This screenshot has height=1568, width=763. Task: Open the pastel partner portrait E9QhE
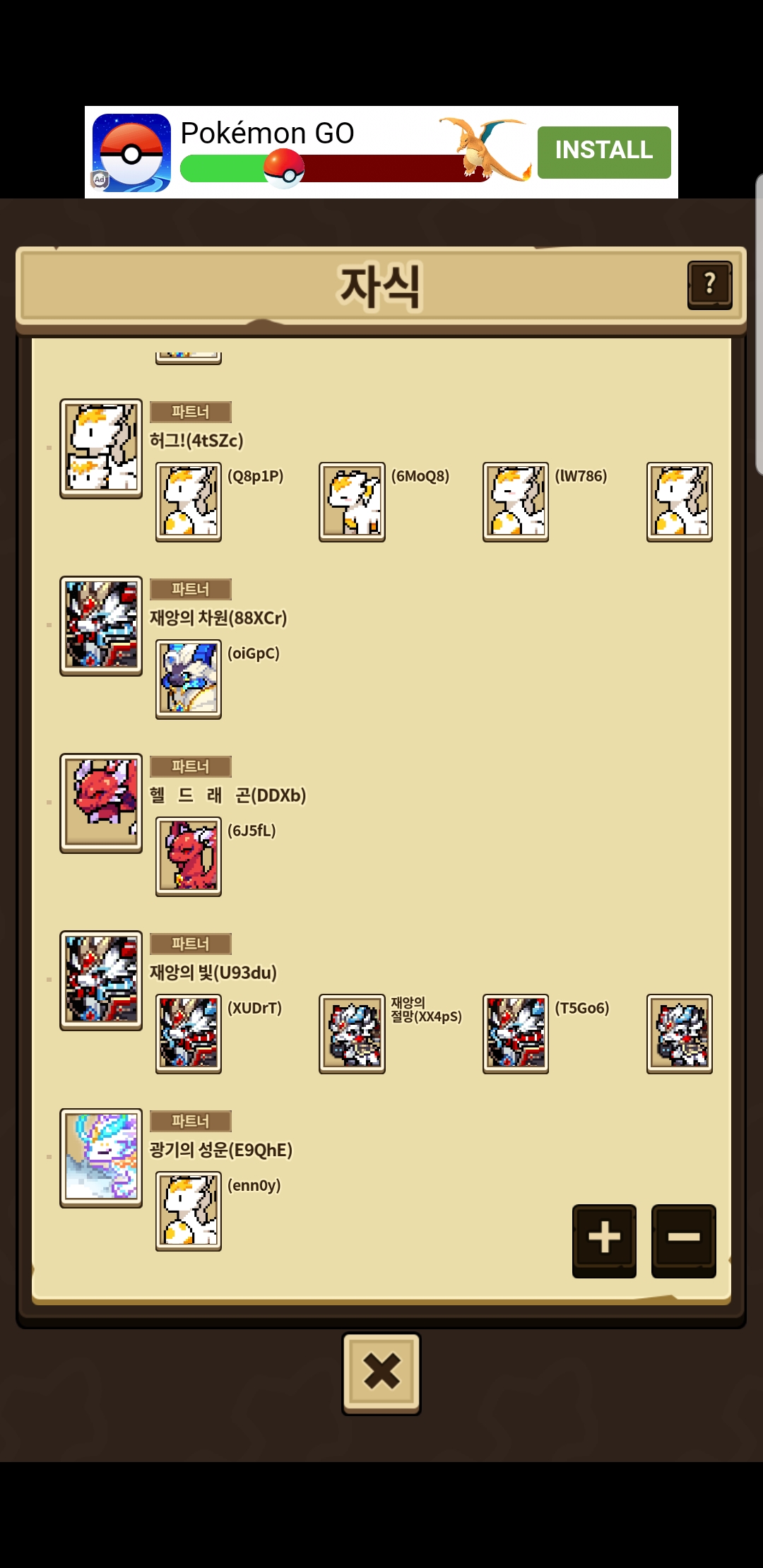click(x=101, y=1158)
